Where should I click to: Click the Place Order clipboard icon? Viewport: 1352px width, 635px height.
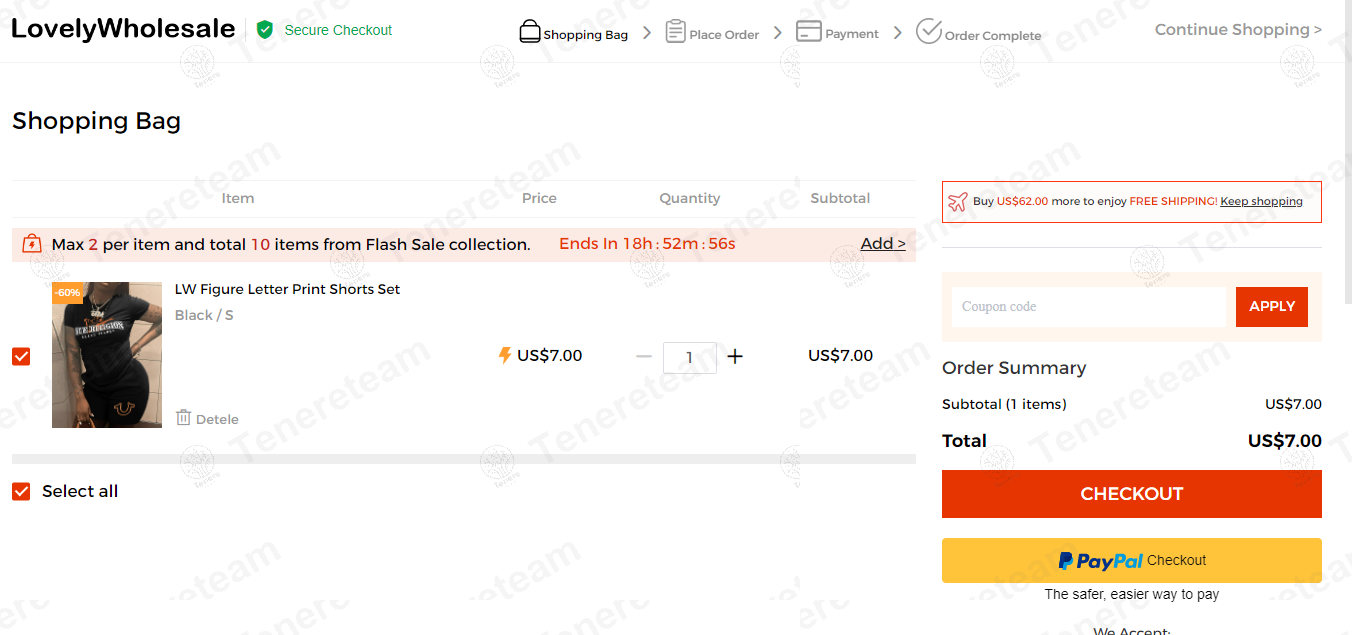click(676, 32)
